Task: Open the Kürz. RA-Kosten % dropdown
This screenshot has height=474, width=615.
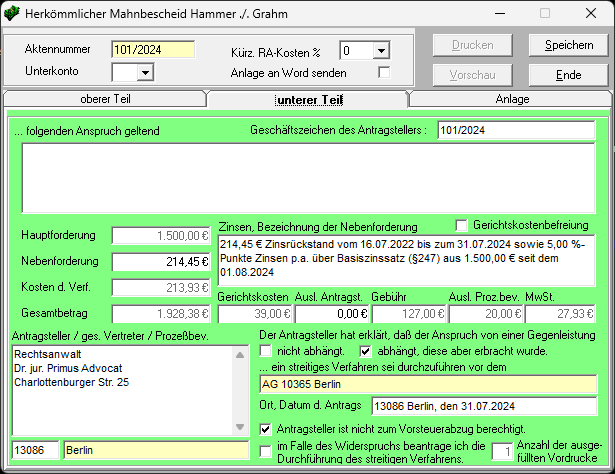Action: pyautogui.click(x=380, y=50)
